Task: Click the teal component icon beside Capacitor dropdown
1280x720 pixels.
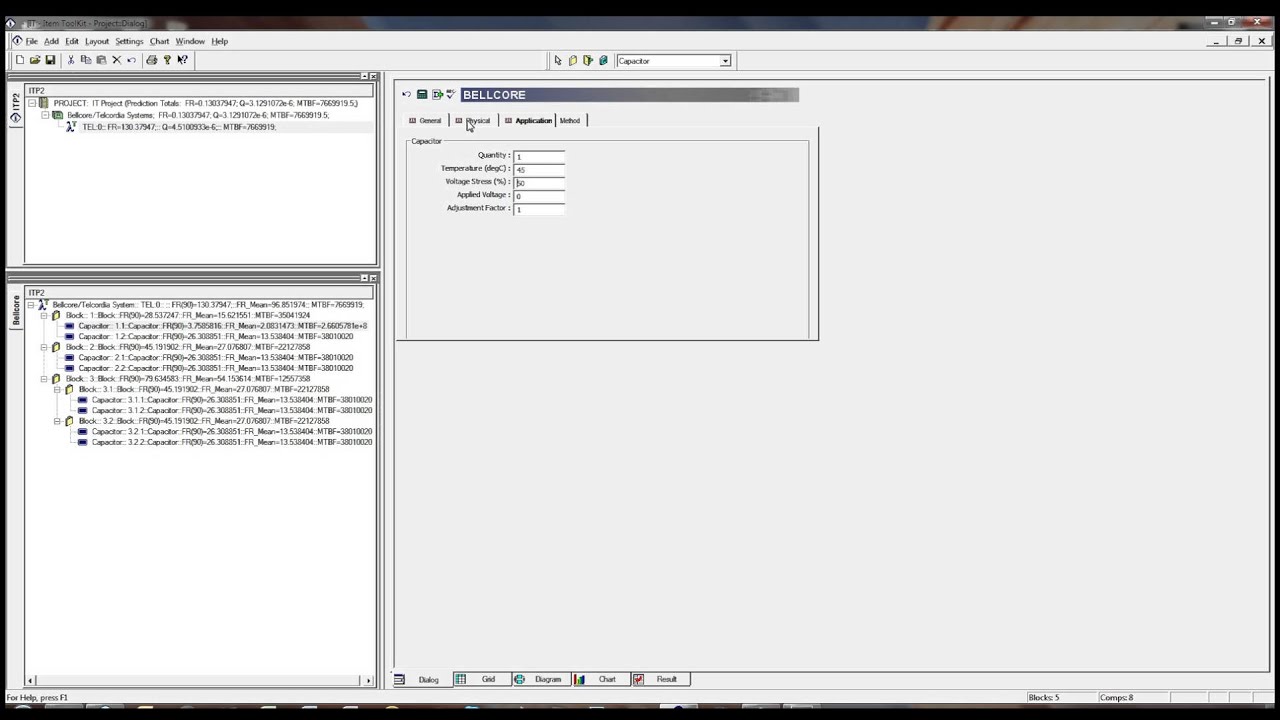Action: (x=603, y=61)
